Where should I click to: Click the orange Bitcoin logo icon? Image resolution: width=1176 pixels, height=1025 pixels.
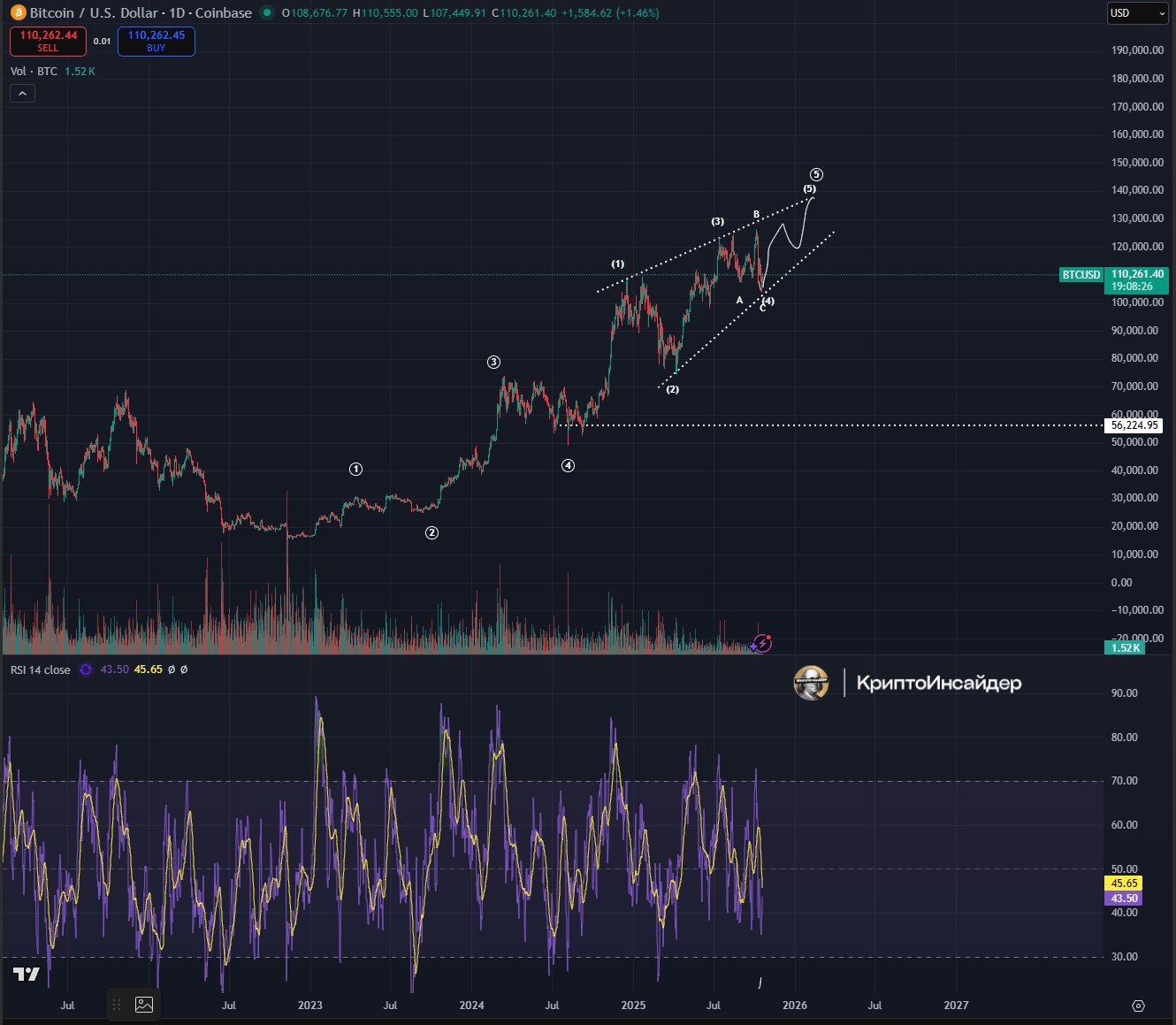(17, 12)
